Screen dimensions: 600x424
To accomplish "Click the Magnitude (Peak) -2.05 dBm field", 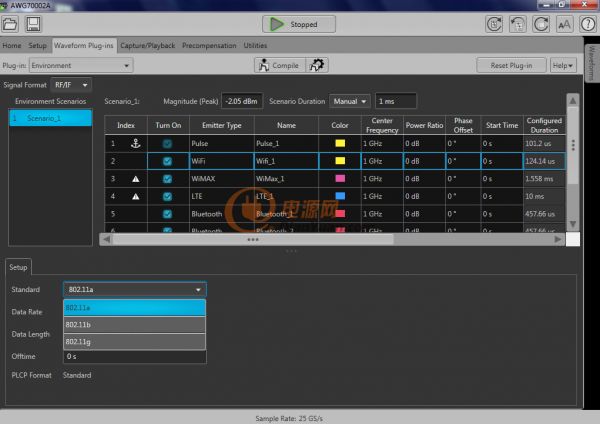I will (242, 101).
